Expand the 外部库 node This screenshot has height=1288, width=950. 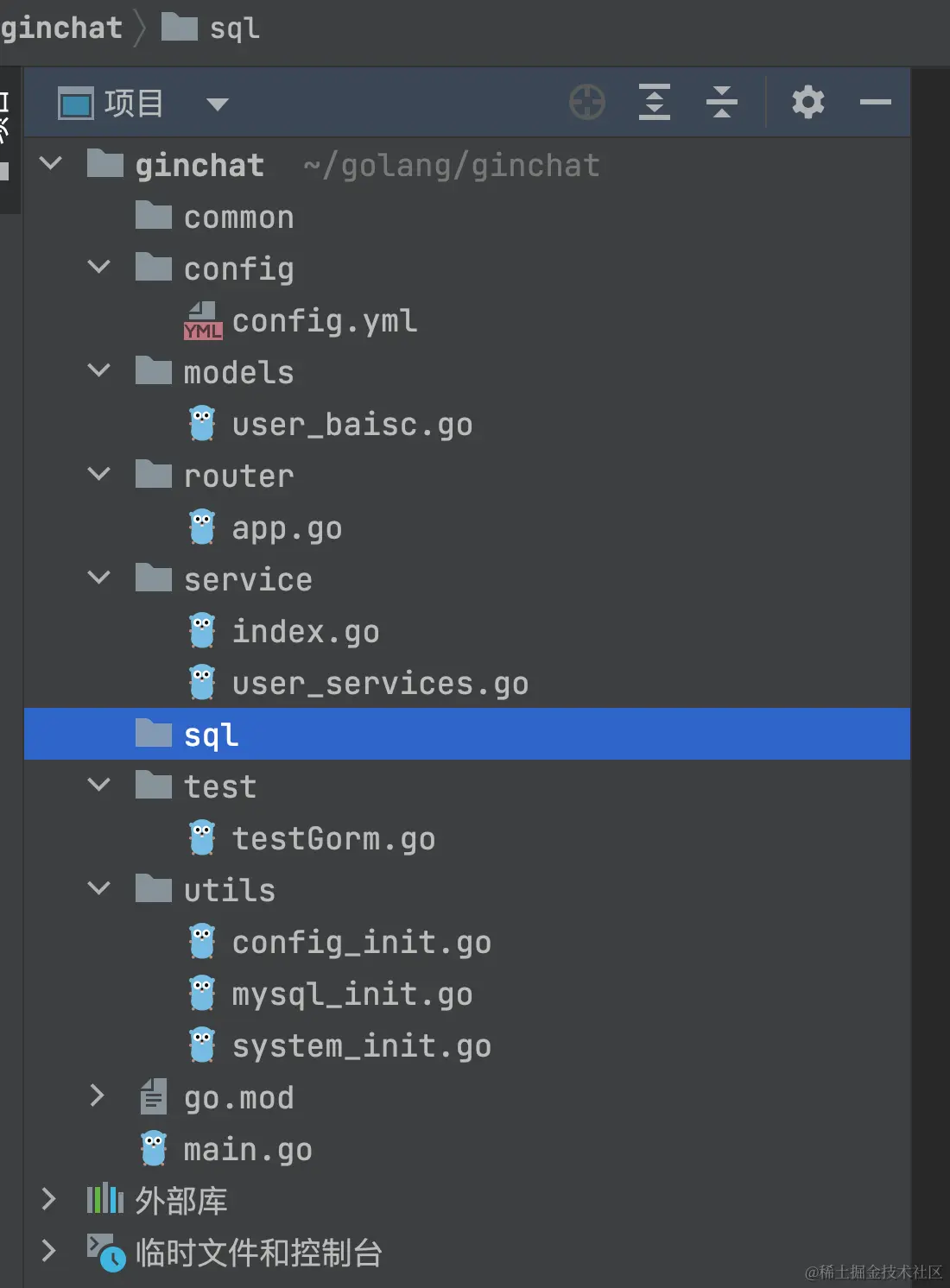pos(49,1199)
